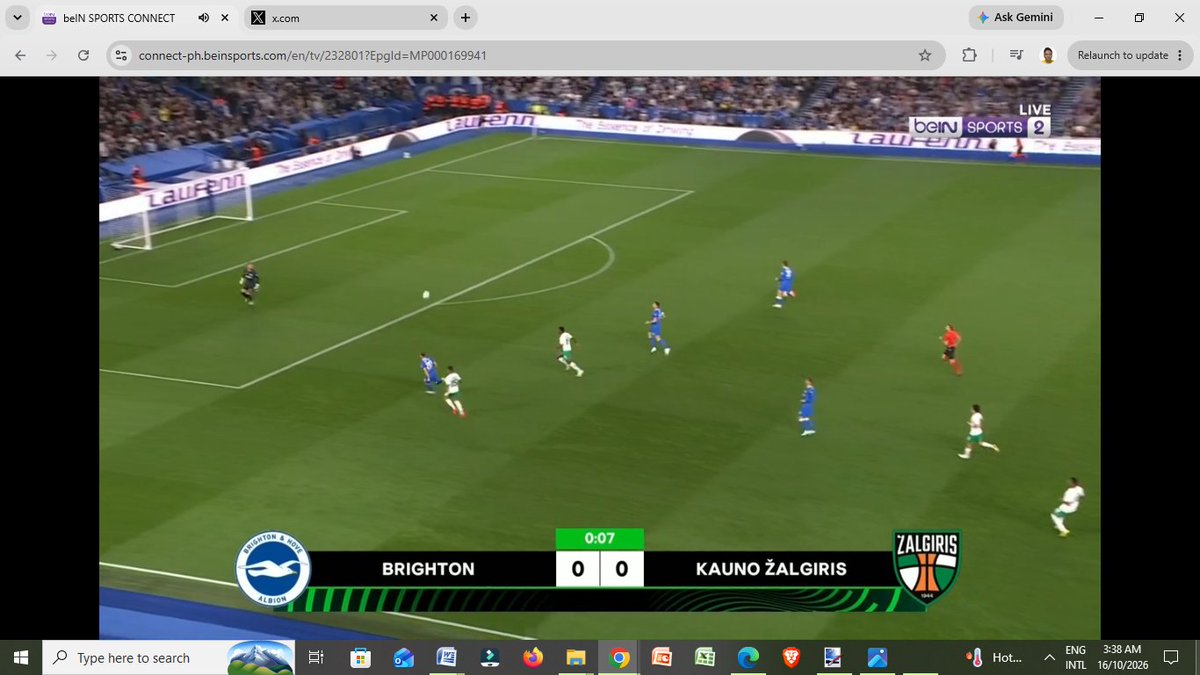This screenshot has height=675, width=1200.
Task: Click the BRIGHTON team name
Action: pos(428,569)
